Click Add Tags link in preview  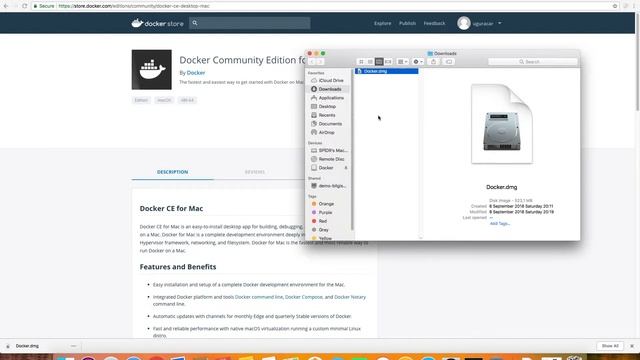[x=500, y=224]
